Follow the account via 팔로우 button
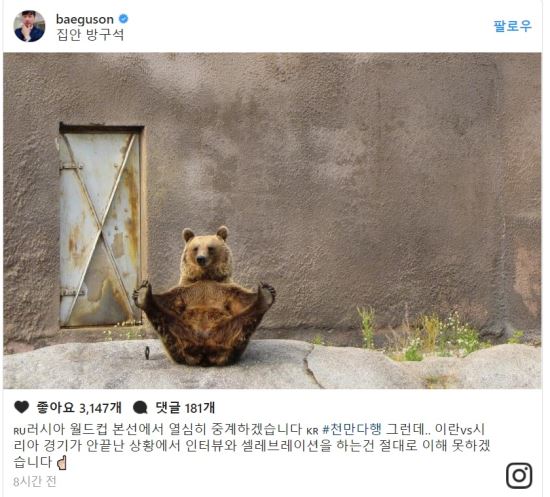The image size is (550, 497). 512,26
